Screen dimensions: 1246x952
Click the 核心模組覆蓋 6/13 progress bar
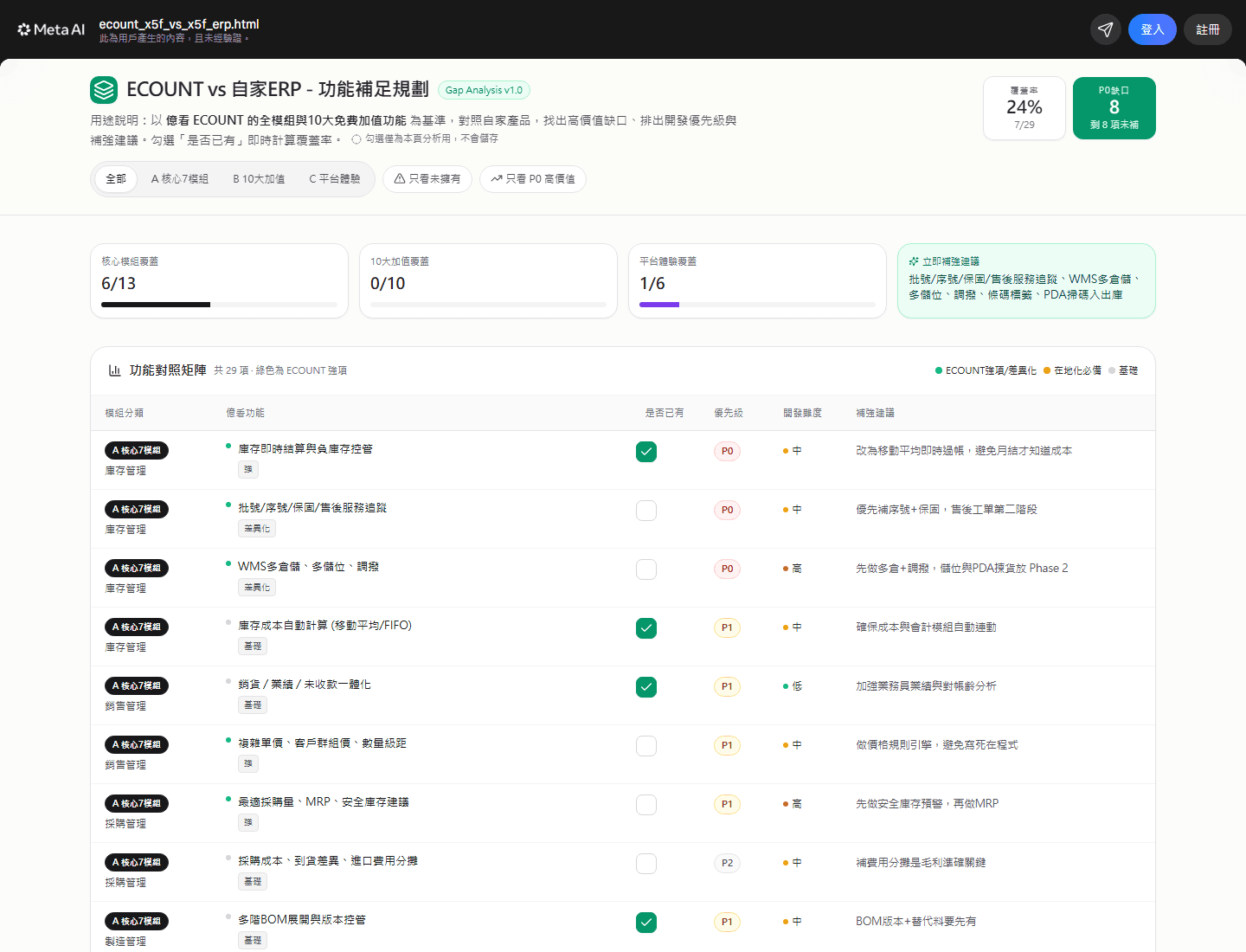pos(219,305)
